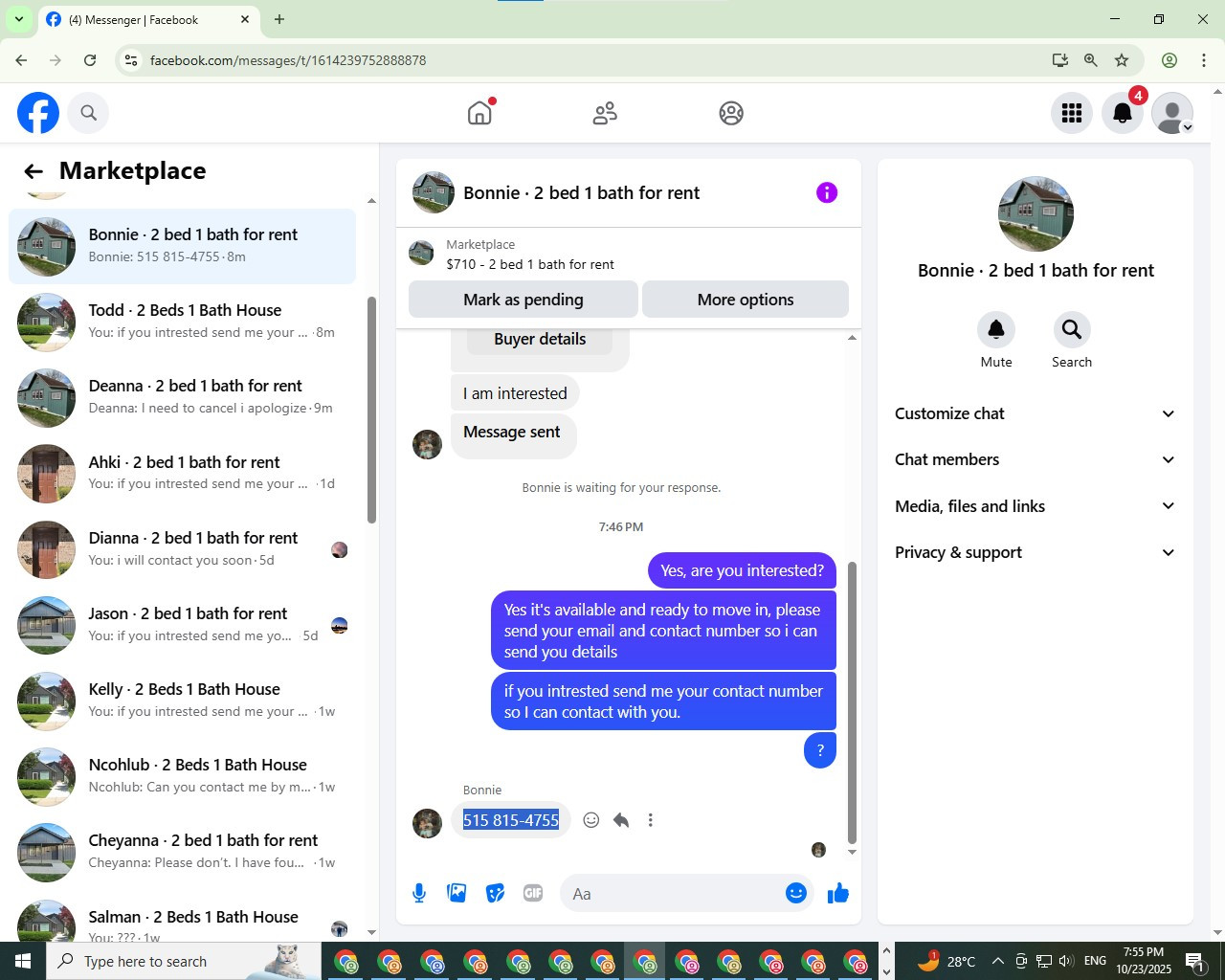Expand the Chat members section

pyautogui.click(x=1035, y=459)
